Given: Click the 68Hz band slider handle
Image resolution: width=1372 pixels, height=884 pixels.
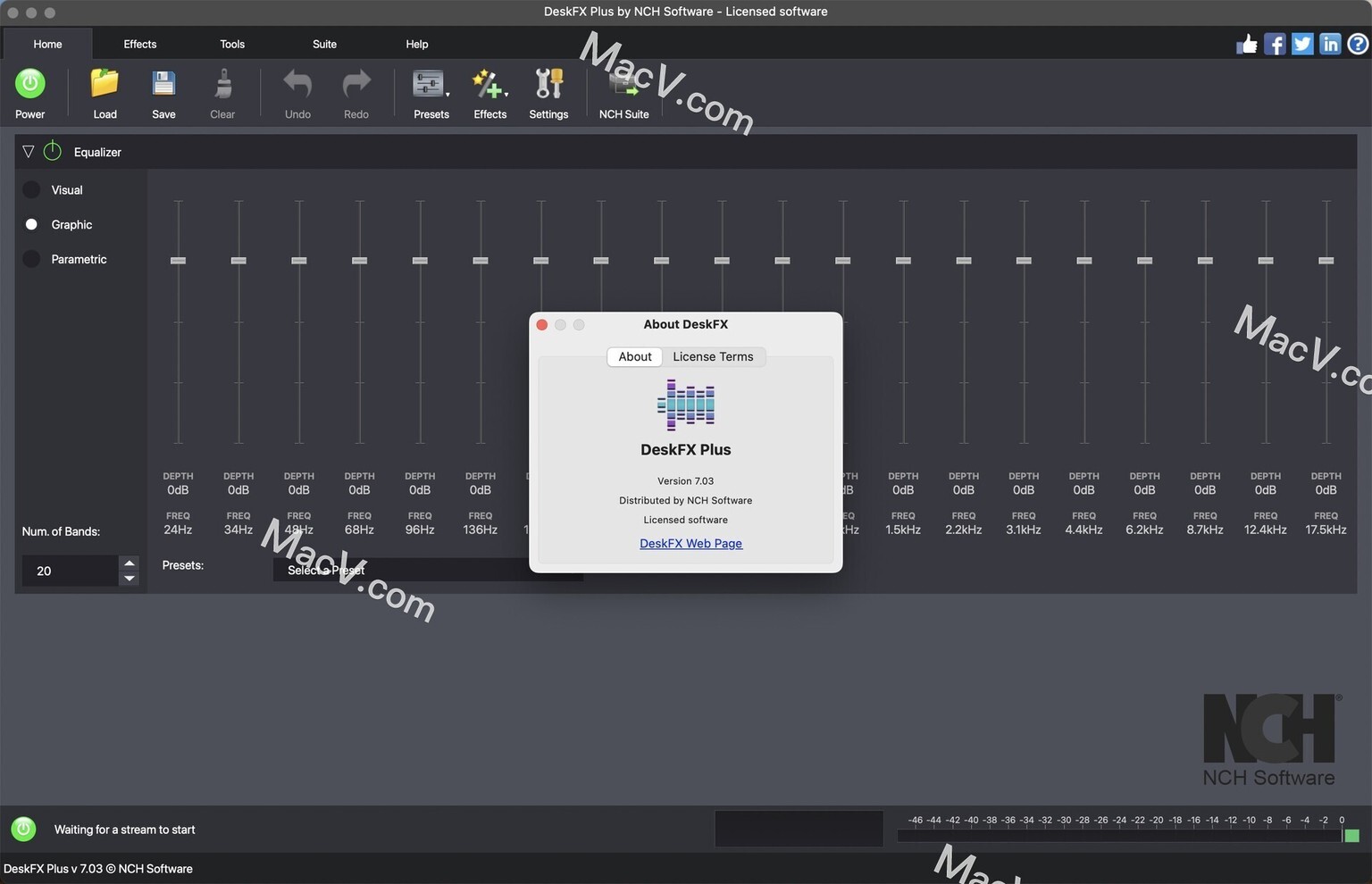Looking at the screenshot, I should (359, 260).
